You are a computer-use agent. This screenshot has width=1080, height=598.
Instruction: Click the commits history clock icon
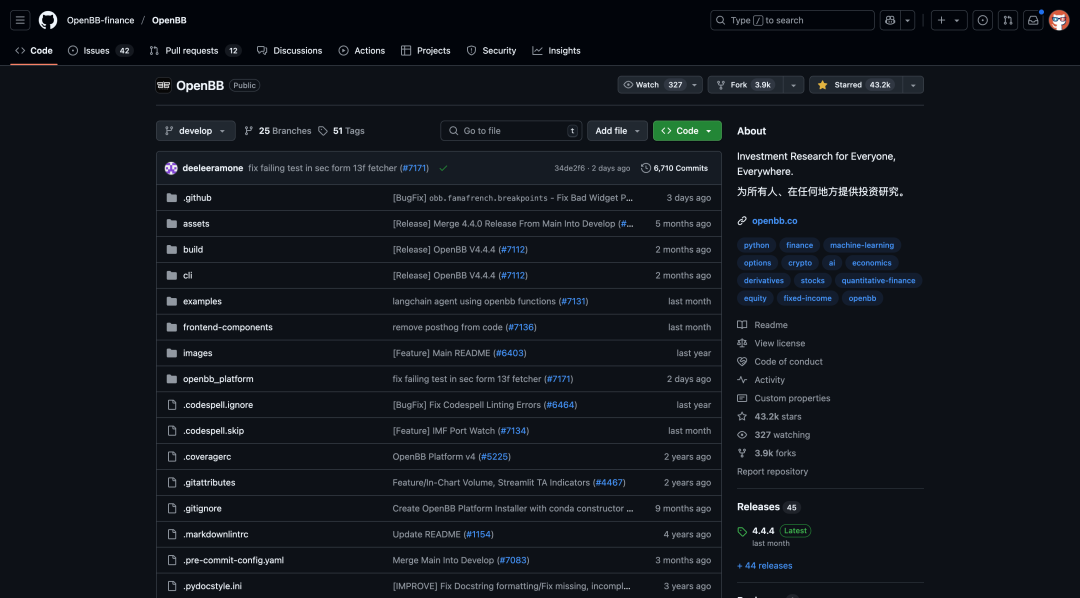point(645,168)
